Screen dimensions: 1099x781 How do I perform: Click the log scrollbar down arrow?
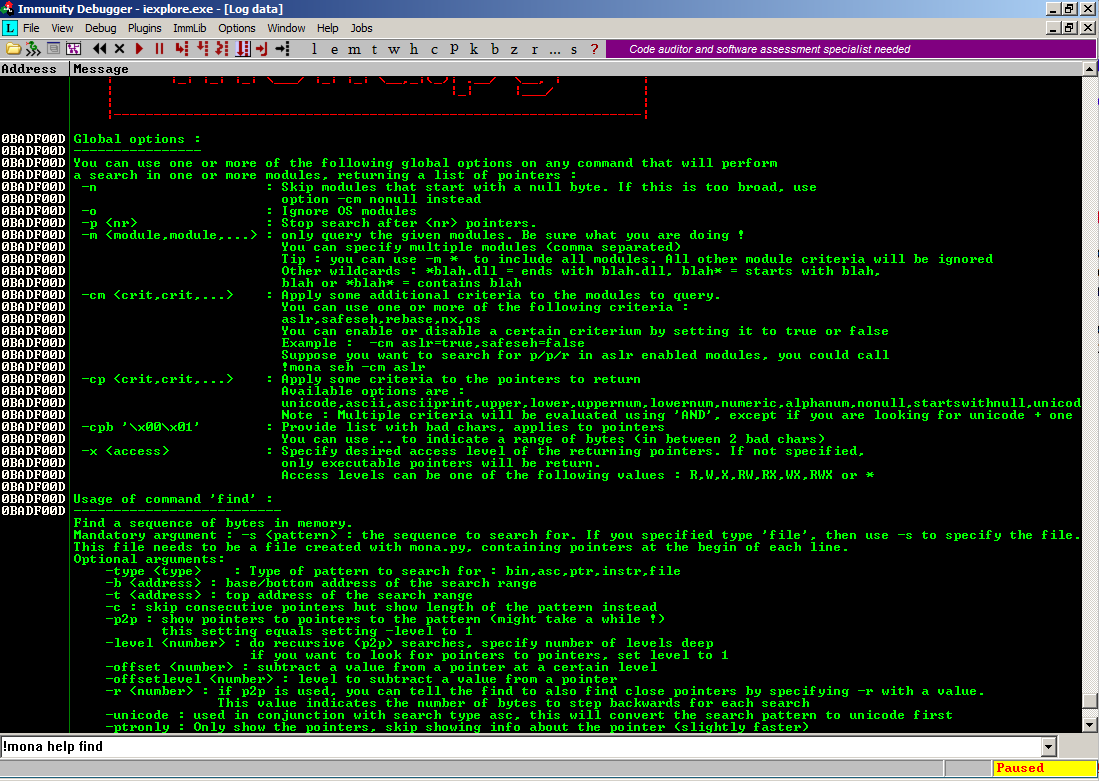pos(1089,725)
